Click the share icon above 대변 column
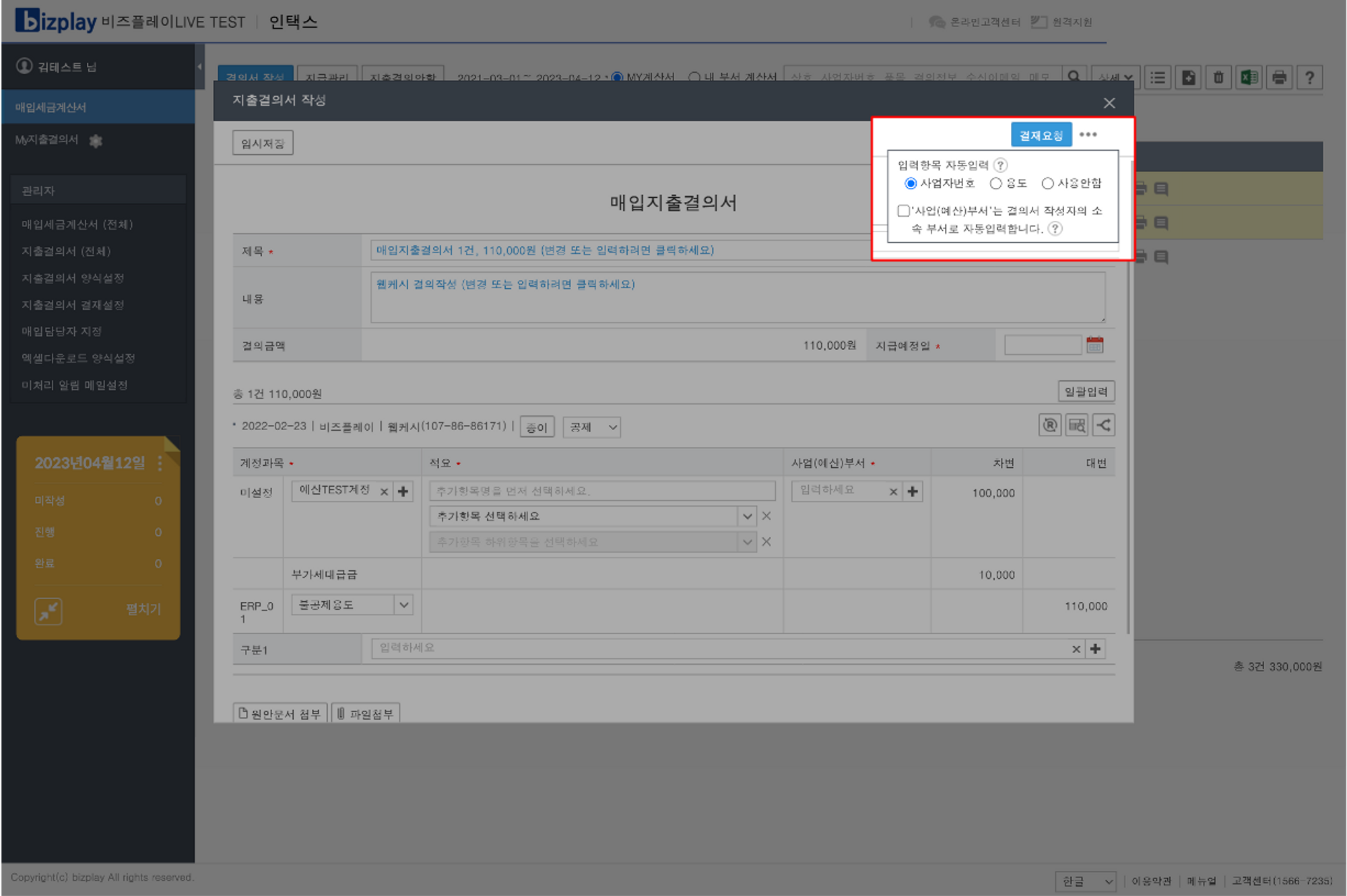1347x896 pixels. 1103,425
